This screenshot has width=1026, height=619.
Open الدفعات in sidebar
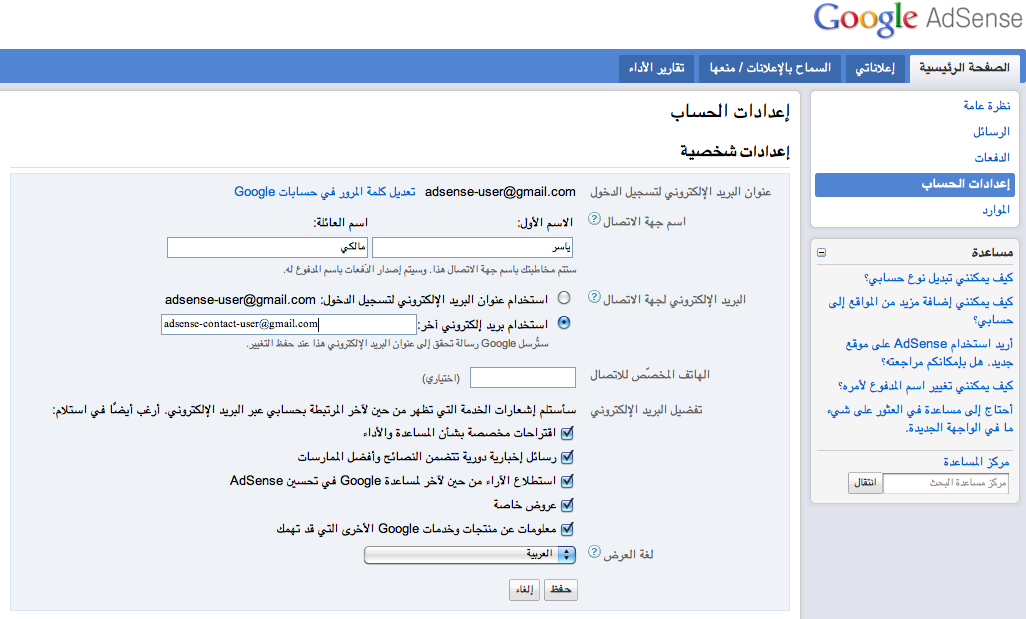pyautogui.click(x=992, y=158)
